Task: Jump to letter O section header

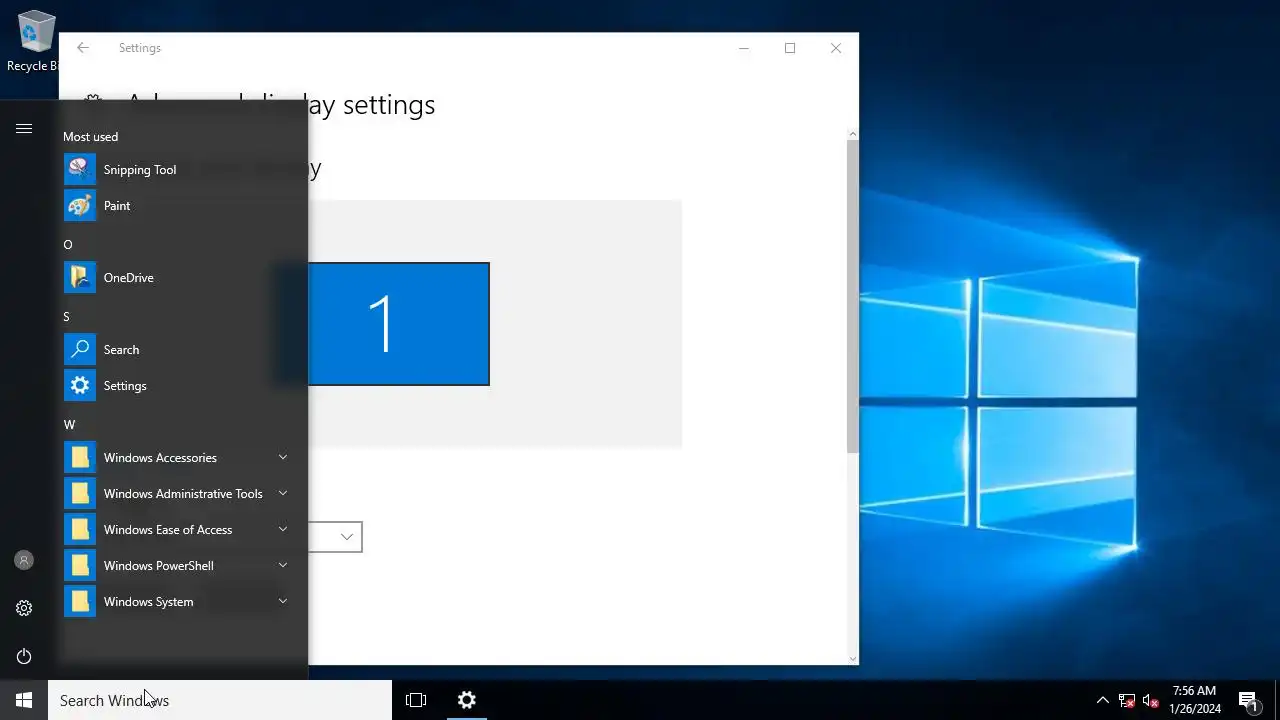Action: [x=68, y=245]
